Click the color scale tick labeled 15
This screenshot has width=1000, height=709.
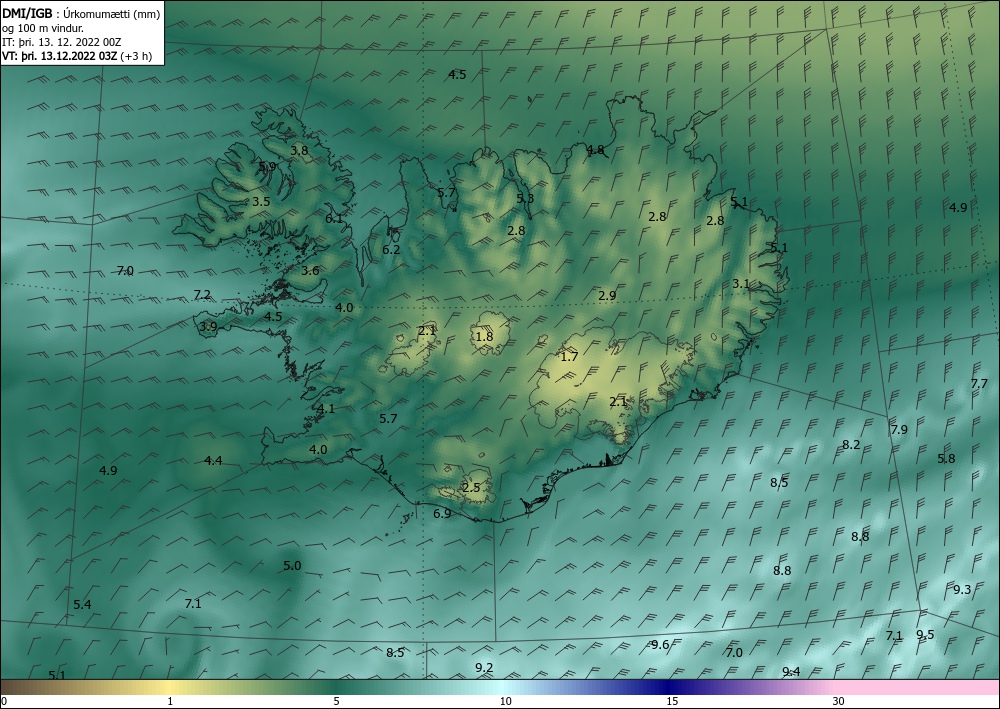672,701
